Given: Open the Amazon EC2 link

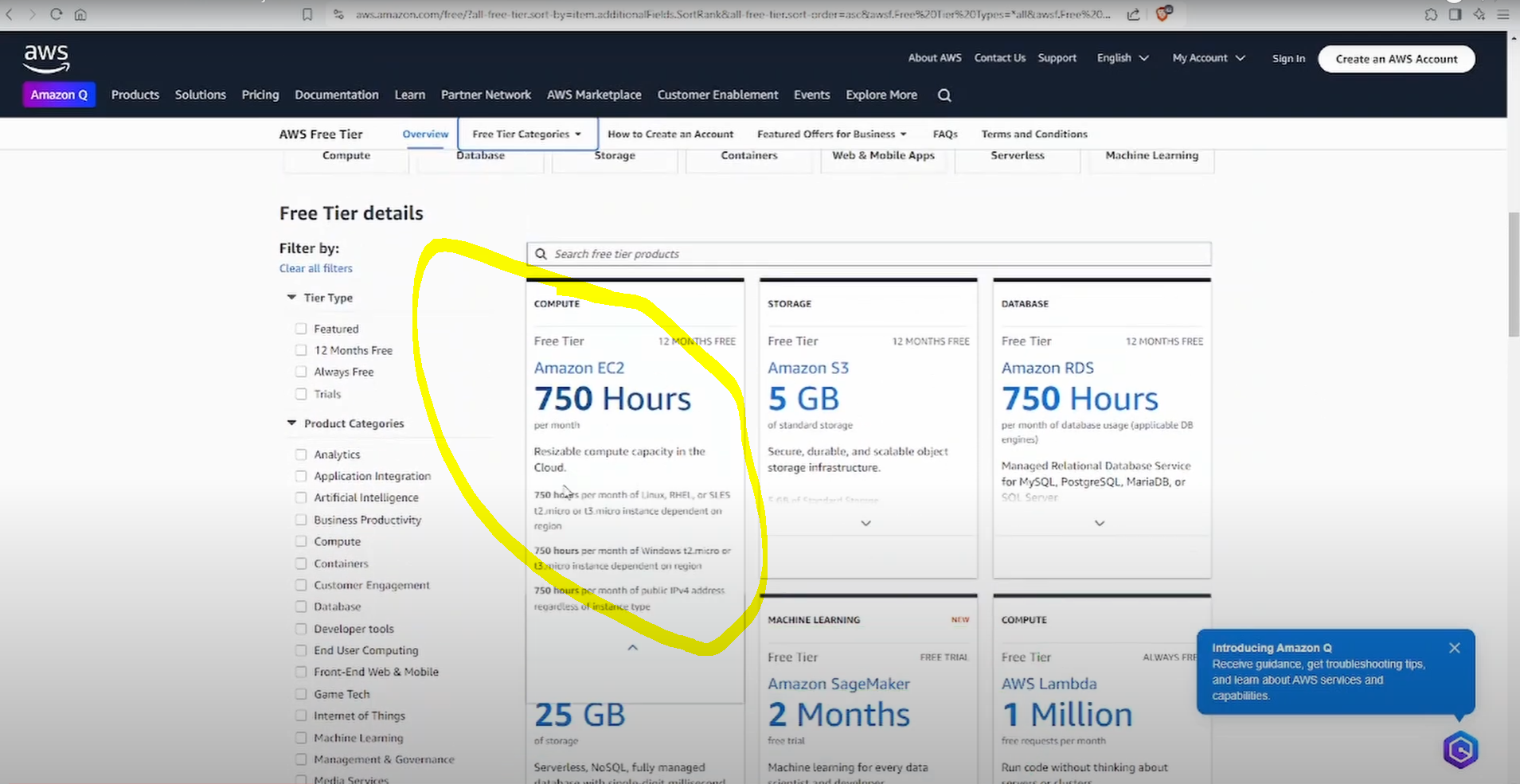Looking at the screenshot, I should (579, 368).
